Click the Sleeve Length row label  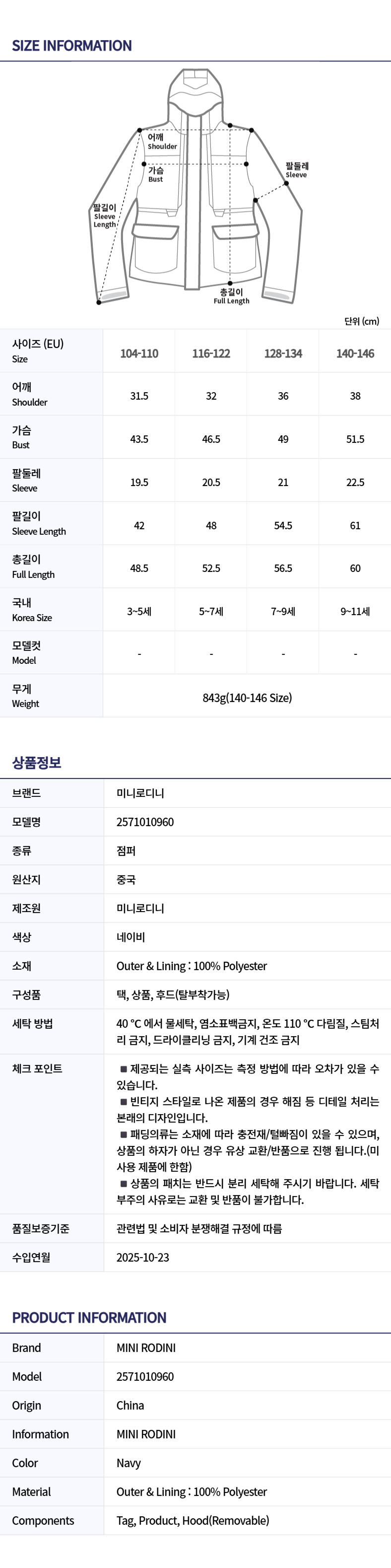coord(38,523)
